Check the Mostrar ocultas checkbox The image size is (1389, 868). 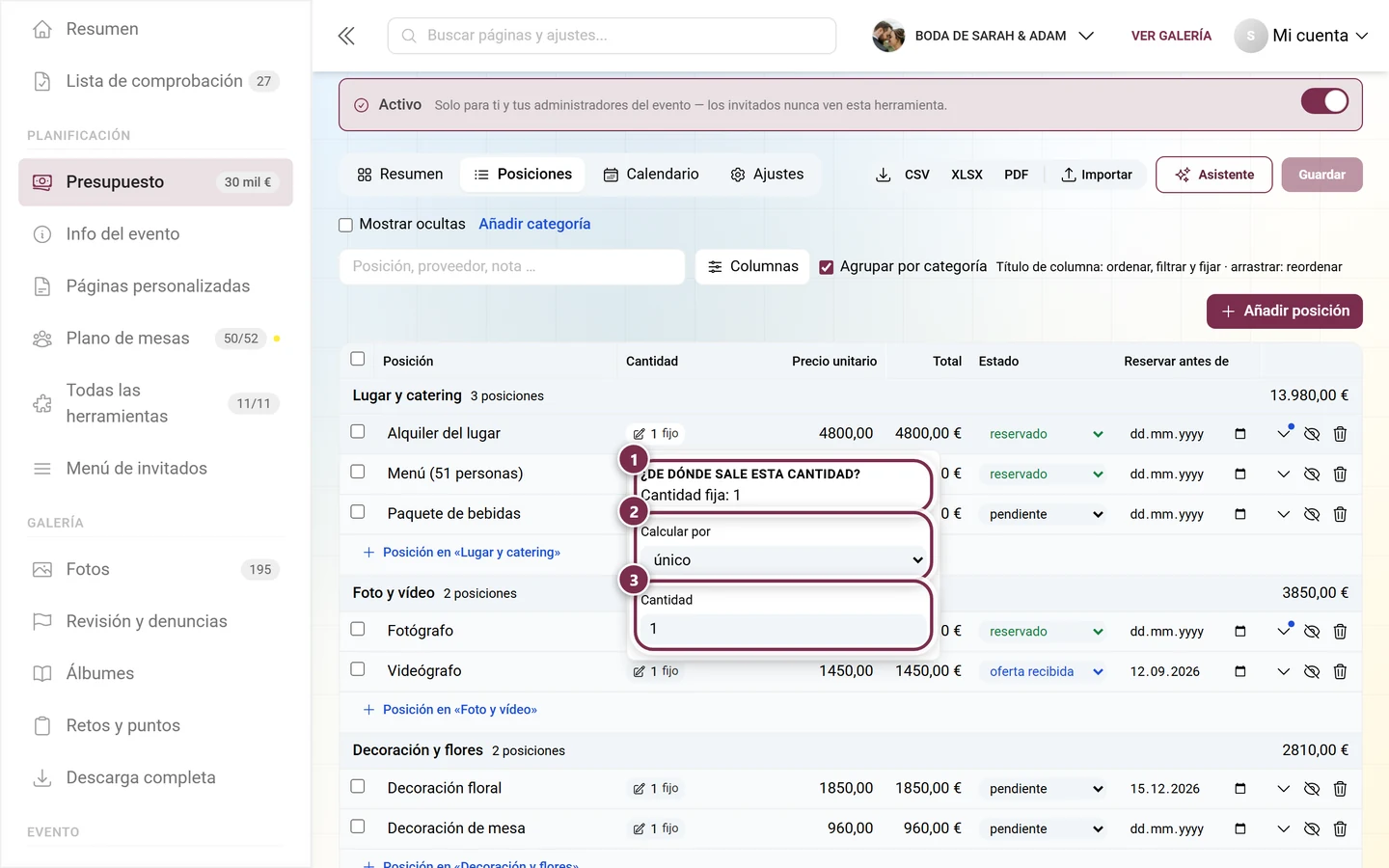(x=345, y=225)
